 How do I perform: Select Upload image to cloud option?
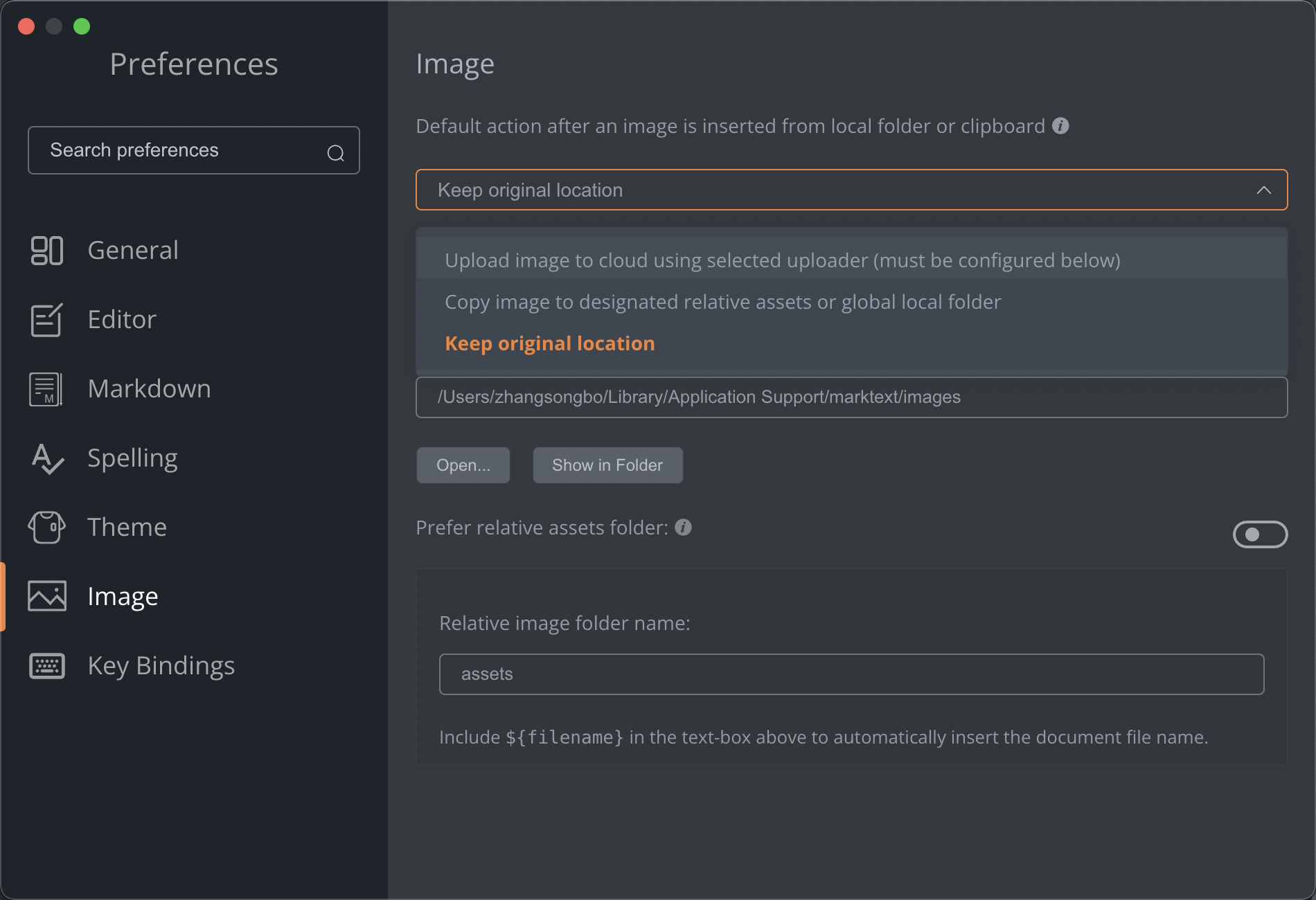782,260
